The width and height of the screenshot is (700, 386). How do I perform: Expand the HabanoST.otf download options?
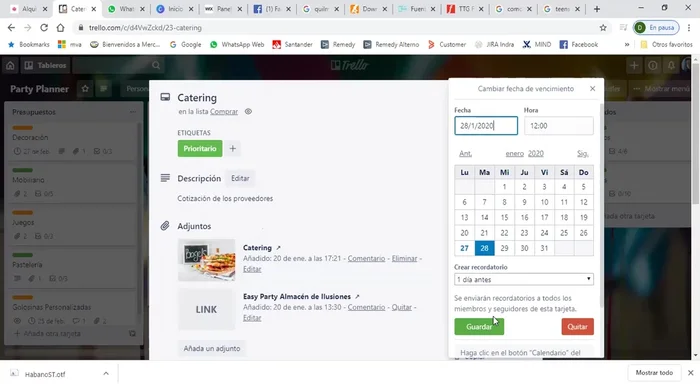(x=106, y=374)
